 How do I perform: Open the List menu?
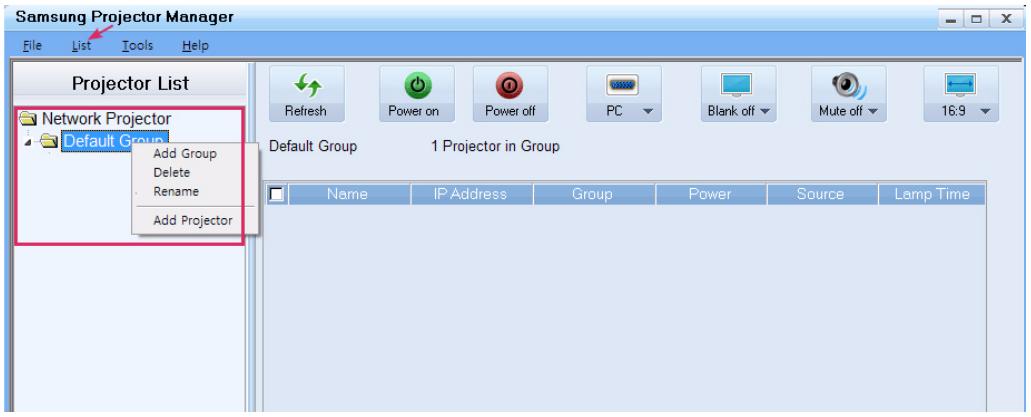(x=82, y=45)
